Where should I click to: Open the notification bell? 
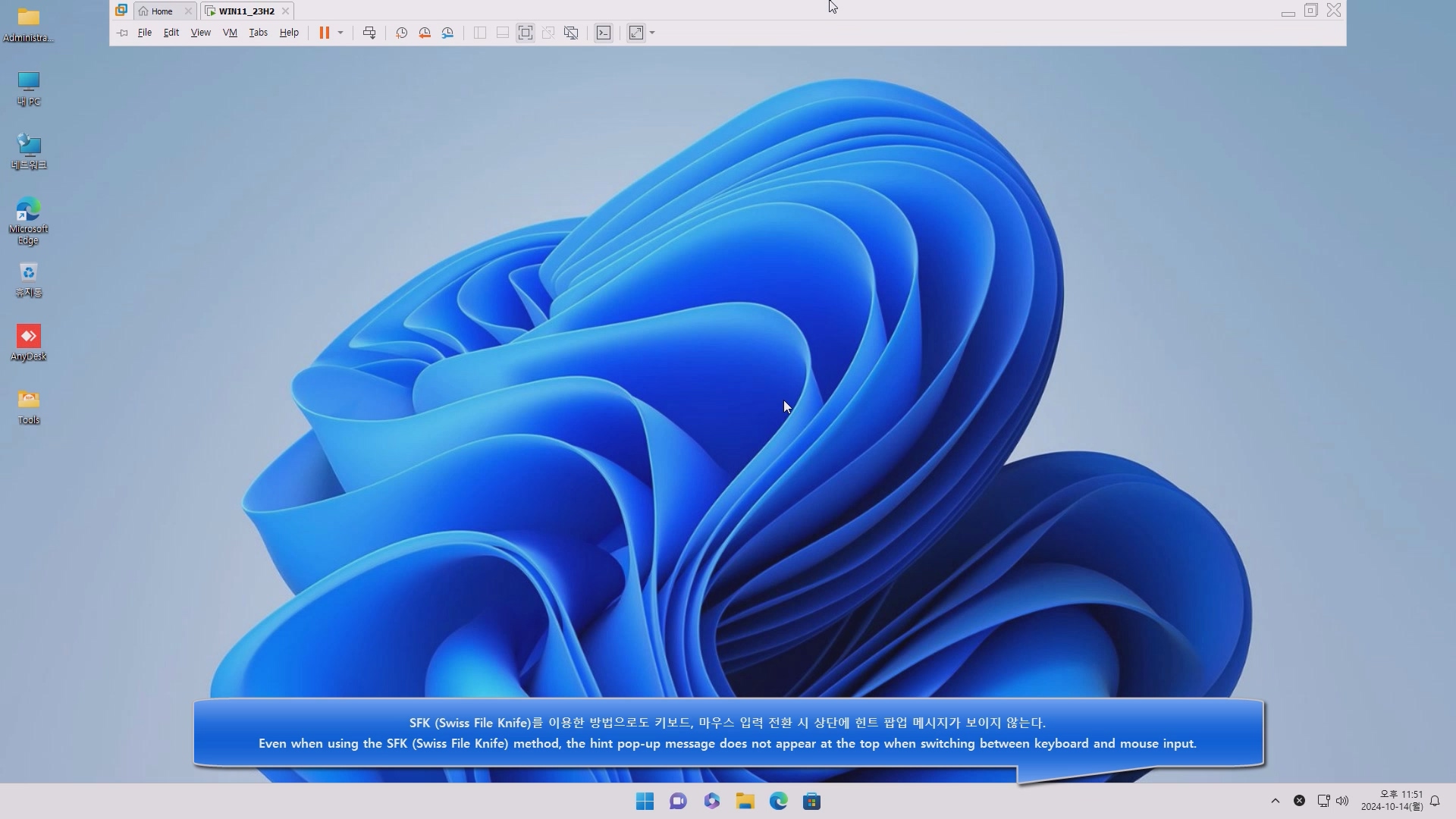[1435, 801]
